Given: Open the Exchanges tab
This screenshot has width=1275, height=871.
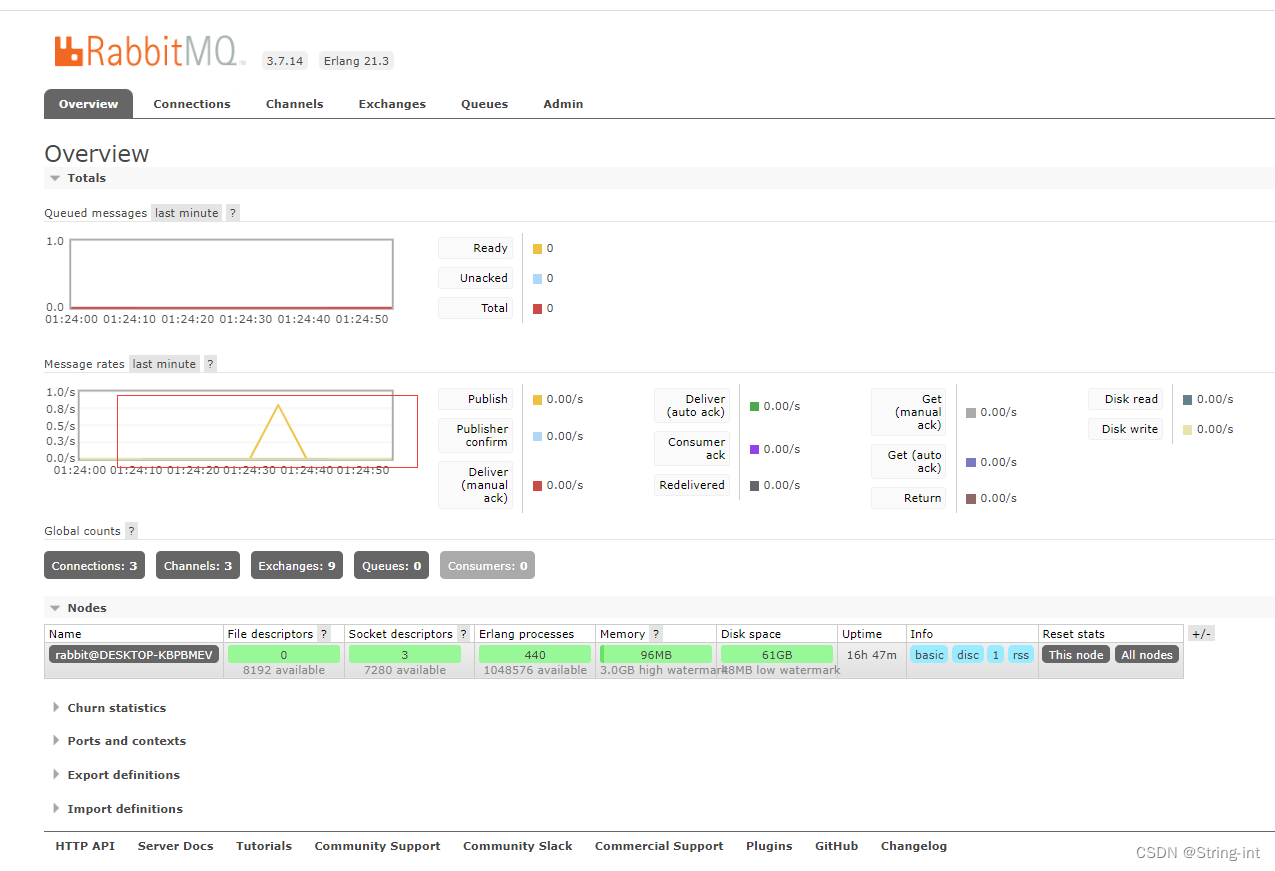Looking at the screenshot, I should pos(392,104).
